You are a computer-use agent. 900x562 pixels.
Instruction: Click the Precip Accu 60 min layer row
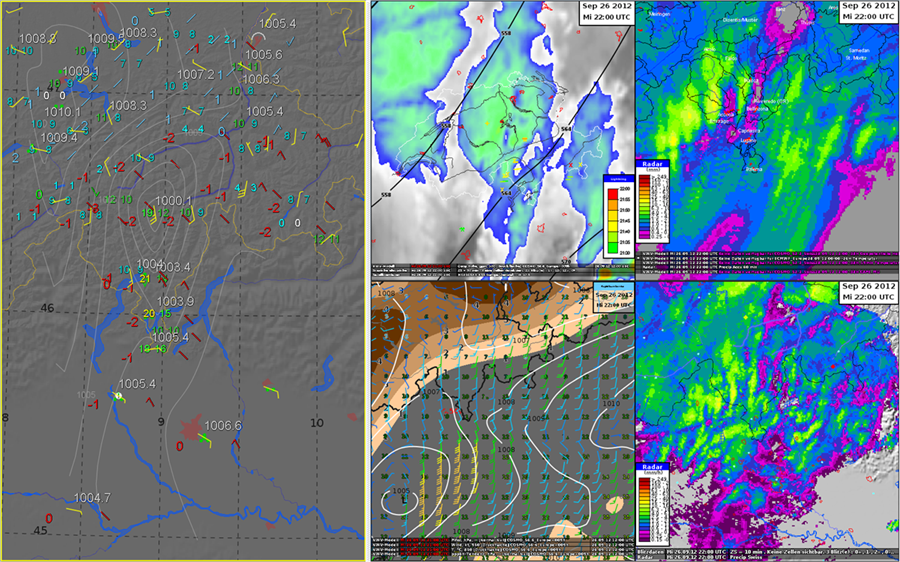767,267
